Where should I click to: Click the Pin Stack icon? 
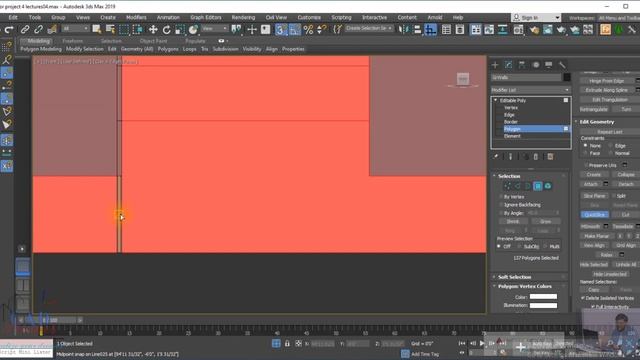(495, 157)
